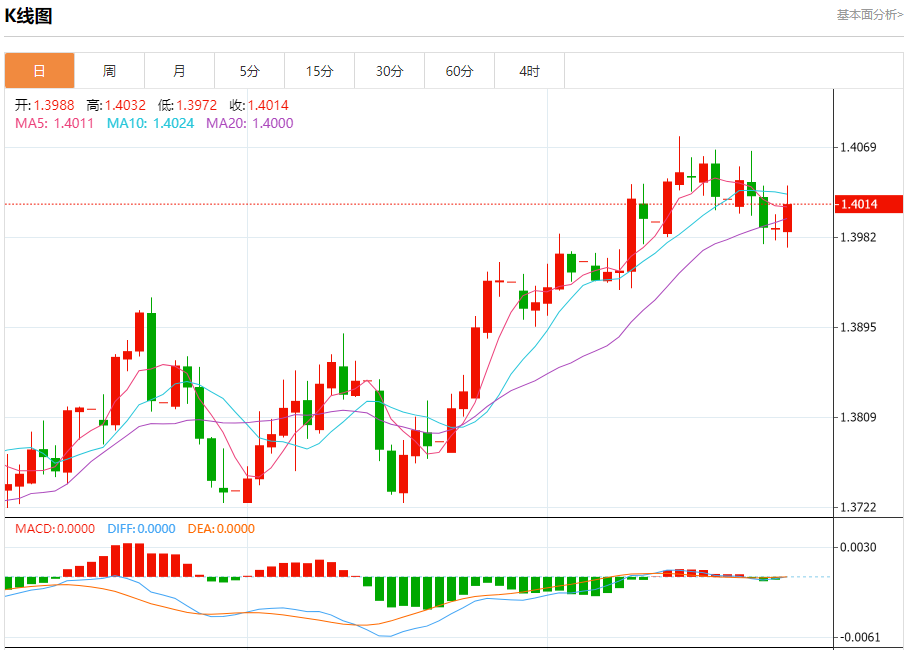Click the DIFF value label
Image resolution: width=910 pixels, height=650 pixels.
click(x=139, y=529)
